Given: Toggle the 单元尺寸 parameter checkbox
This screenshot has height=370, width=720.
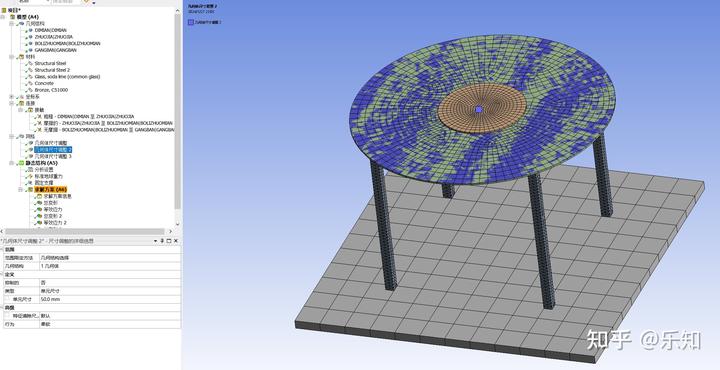Looking at the screenshot, I should 6,299.
